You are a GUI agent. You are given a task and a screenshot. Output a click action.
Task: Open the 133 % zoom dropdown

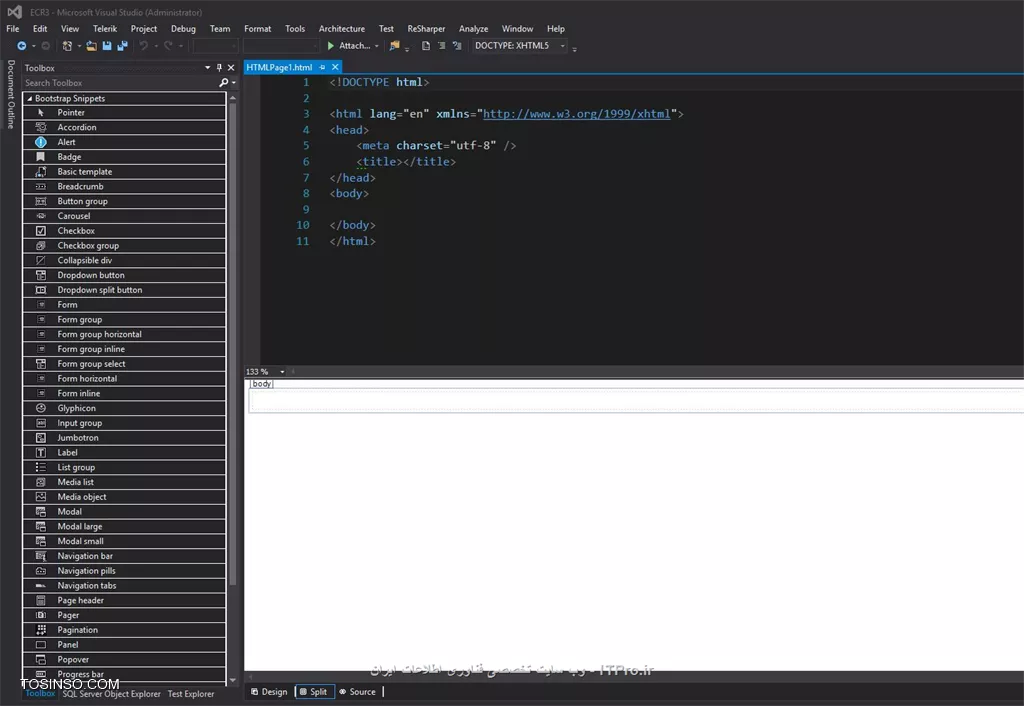[282, 372]
